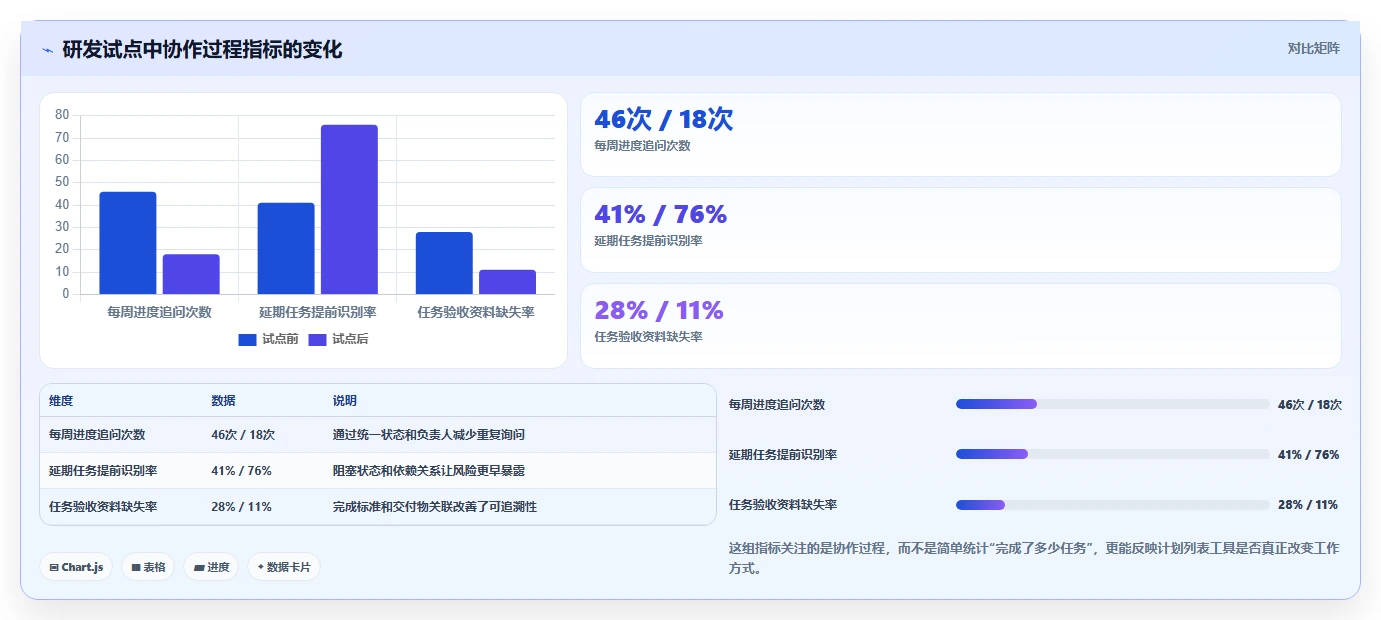The height and width of the screenshot is (620, 1381).
Task: Click the progress bar for 任务验收资料缺失率
Action: point(1112,504)
